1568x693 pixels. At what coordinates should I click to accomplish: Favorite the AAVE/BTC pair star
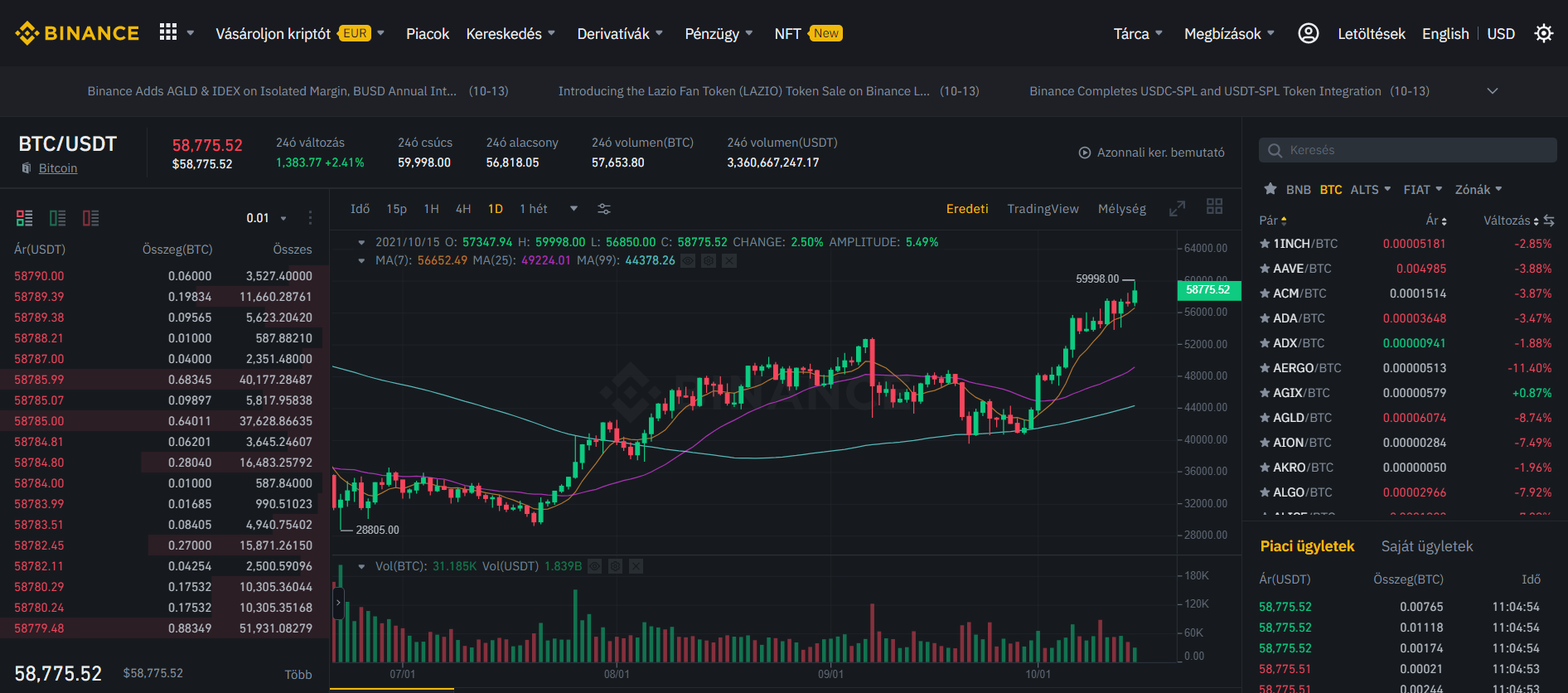[x=1265, y=269]
